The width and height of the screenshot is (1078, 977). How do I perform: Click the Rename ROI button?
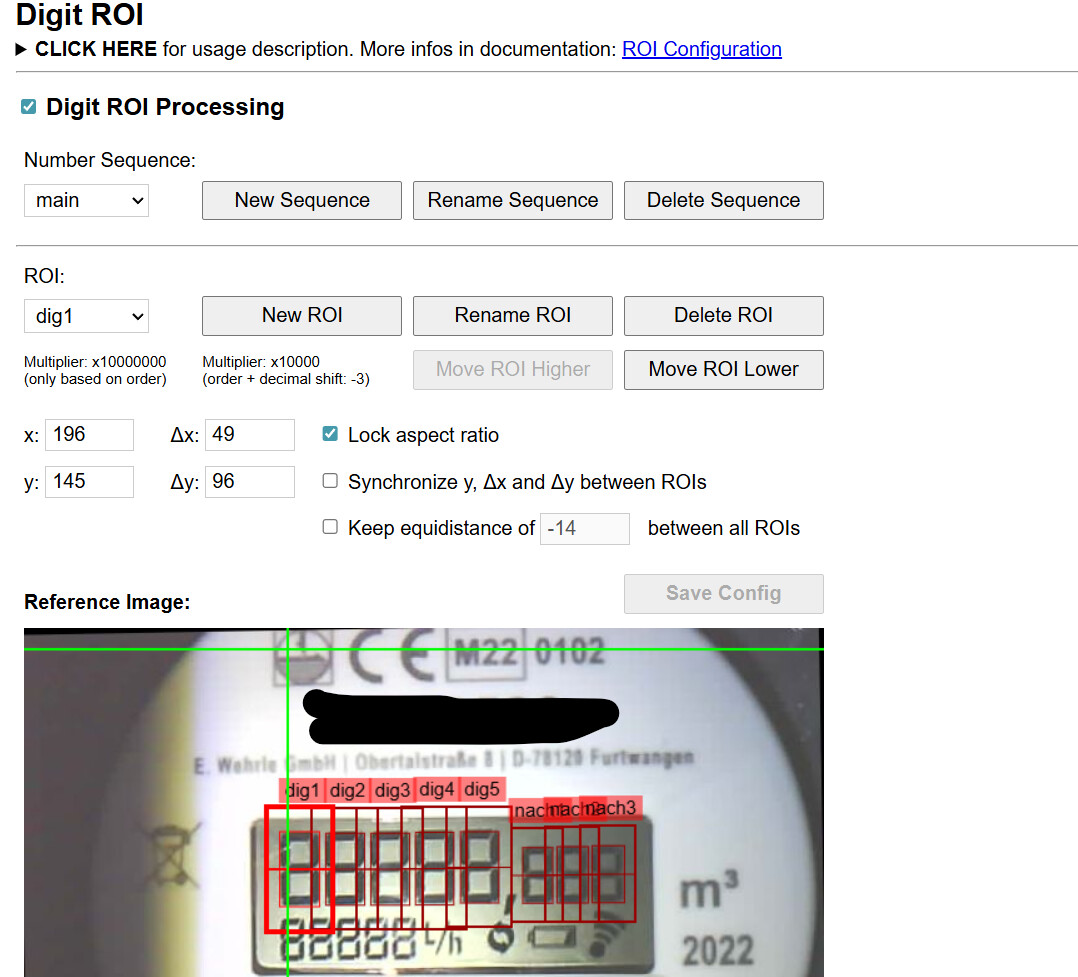tap(512, 316)
